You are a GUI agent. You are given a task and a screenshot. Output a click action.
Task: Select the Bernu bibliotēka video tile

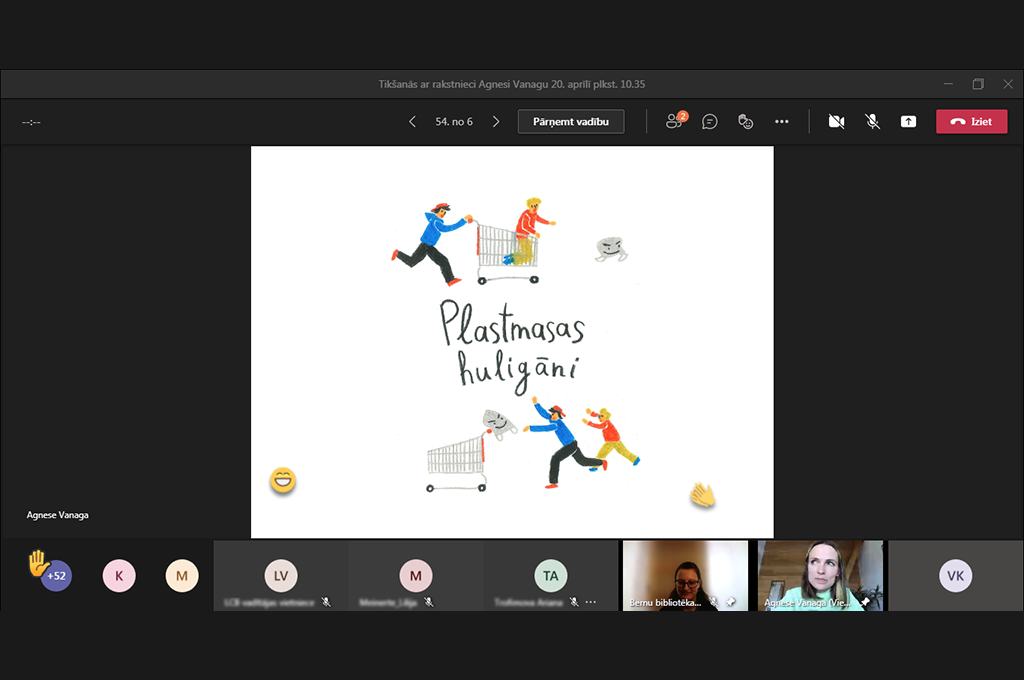click(685, 575)
